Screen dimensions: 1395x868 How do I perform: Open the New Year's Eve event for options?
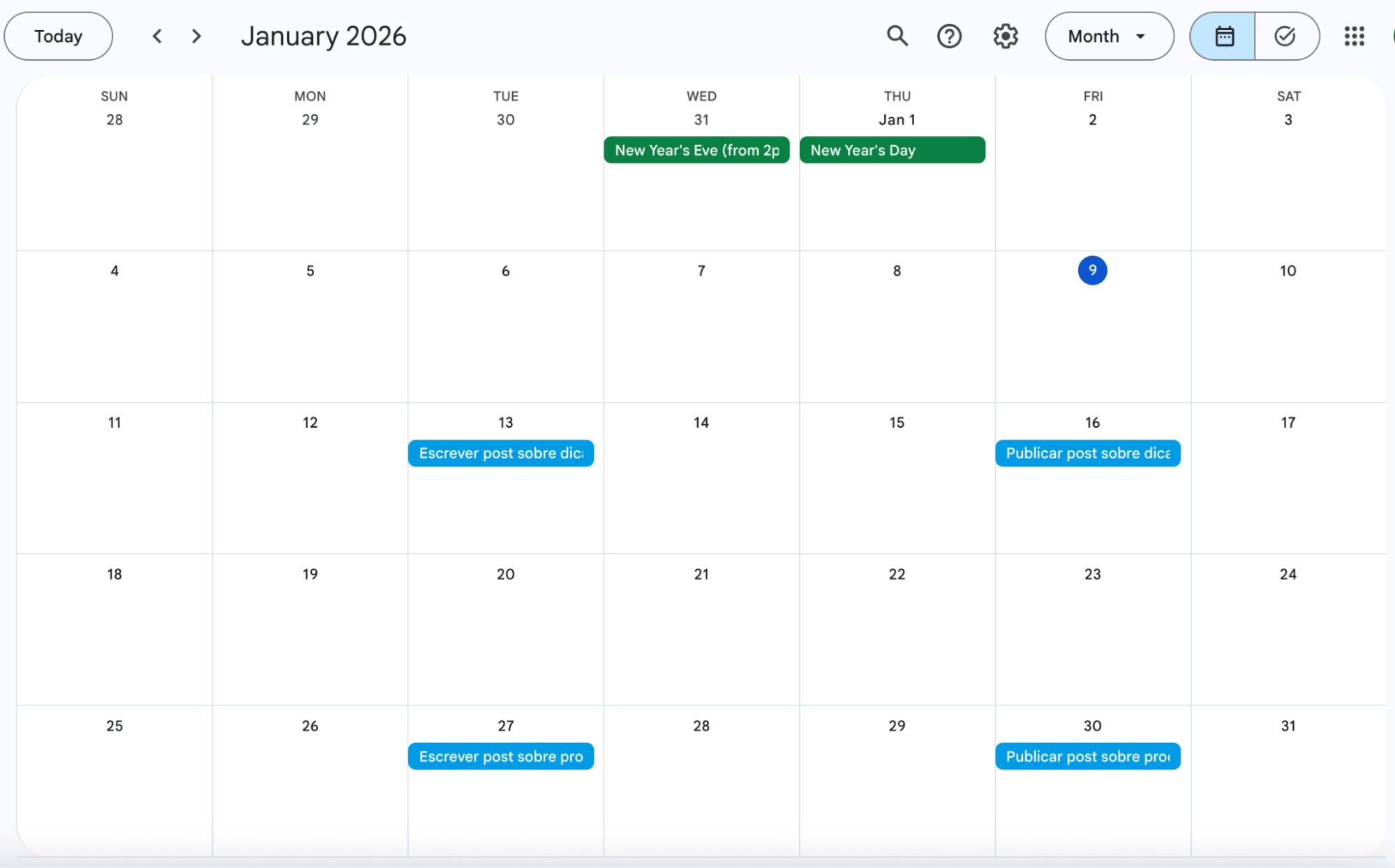click(696, 149)
